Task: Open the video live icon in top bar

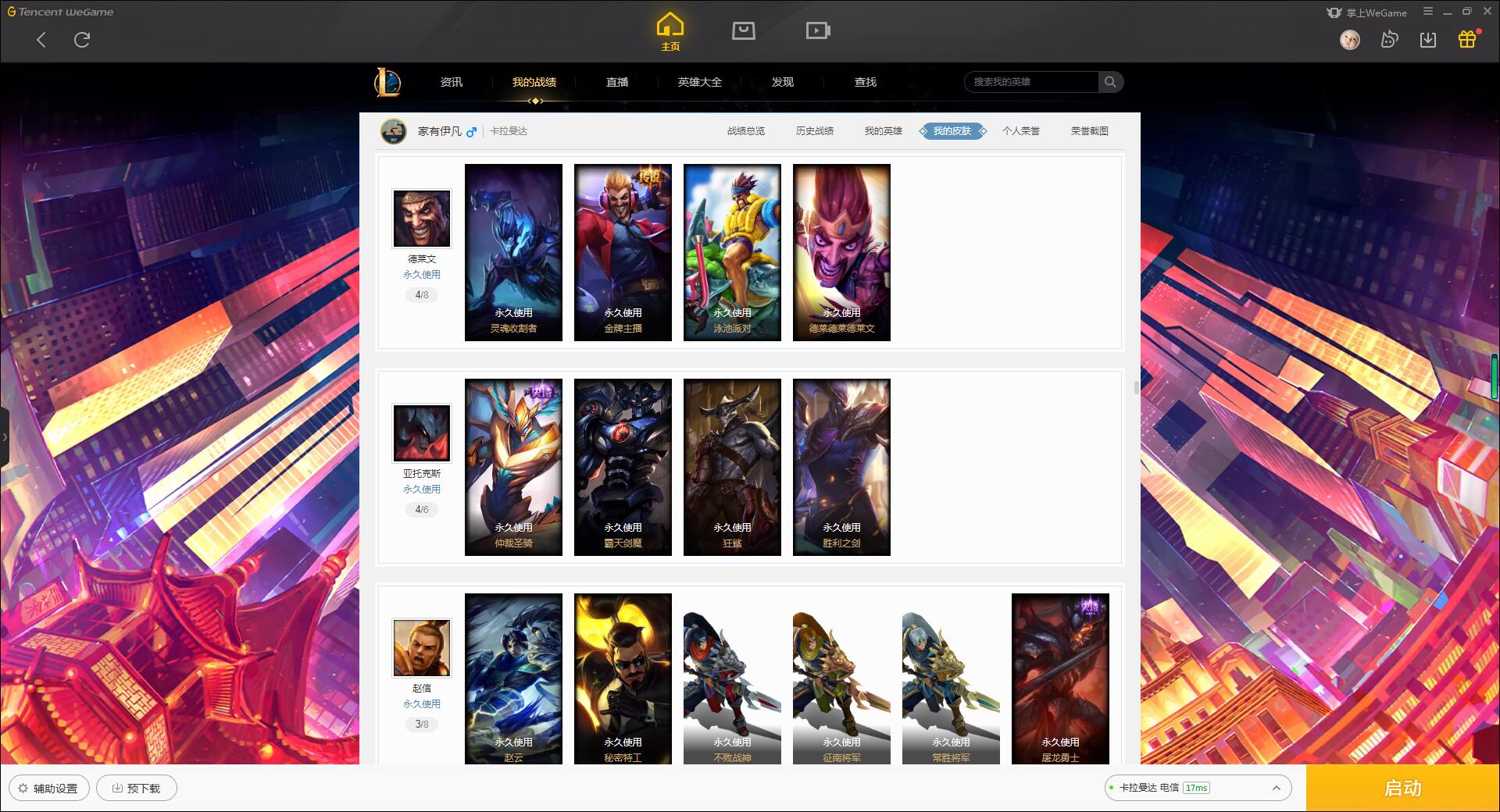Action: (x=818, y=30)
